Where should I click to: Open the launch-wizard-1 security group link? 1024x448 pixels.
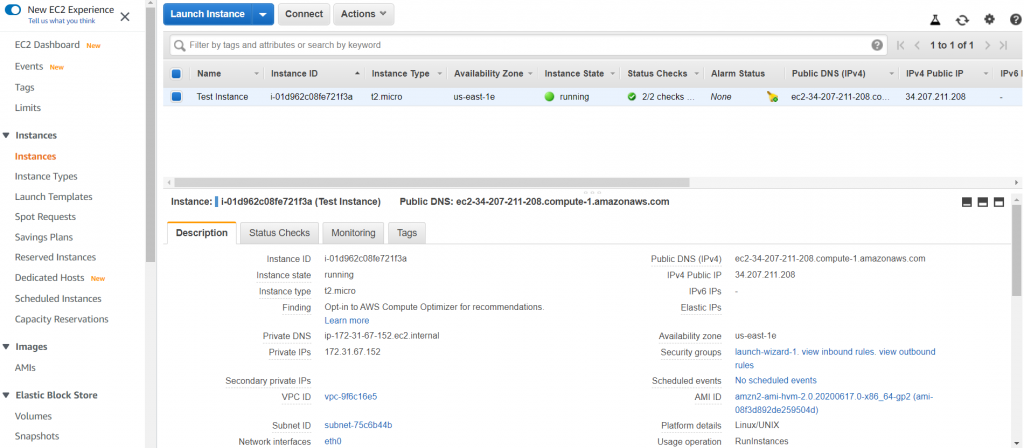765,352
